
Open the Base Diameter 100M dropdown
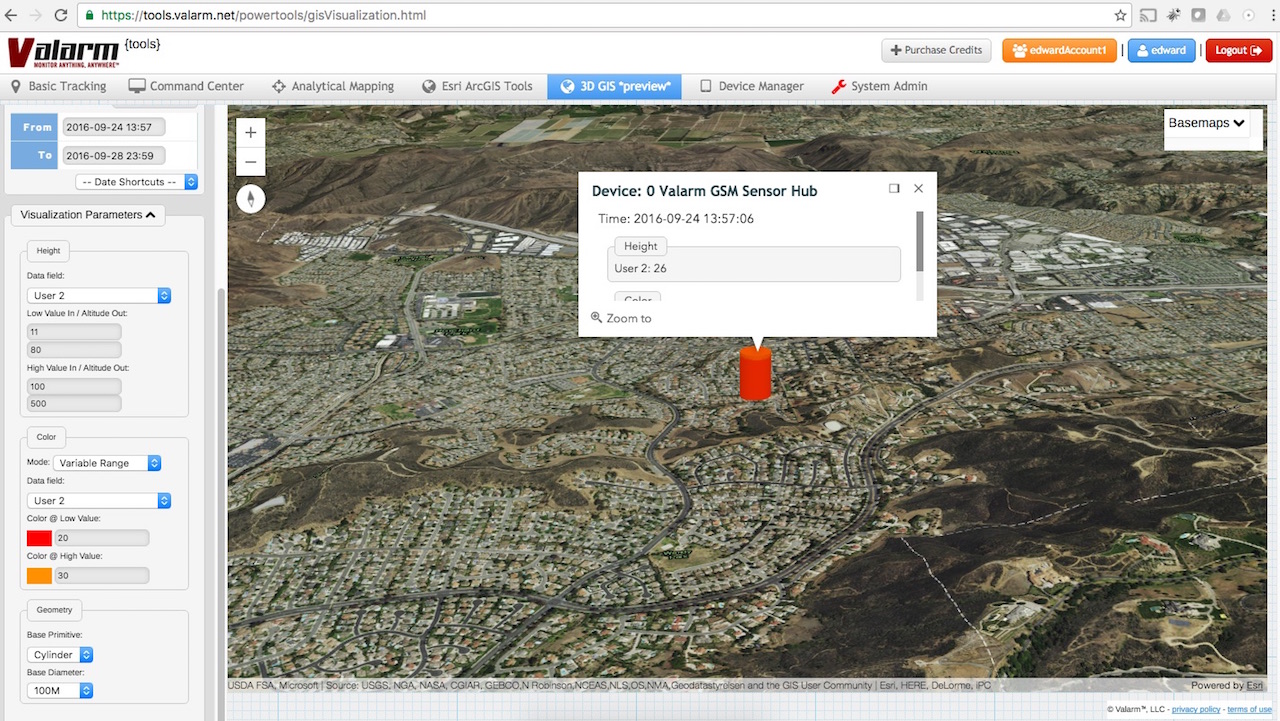[60, 690]
